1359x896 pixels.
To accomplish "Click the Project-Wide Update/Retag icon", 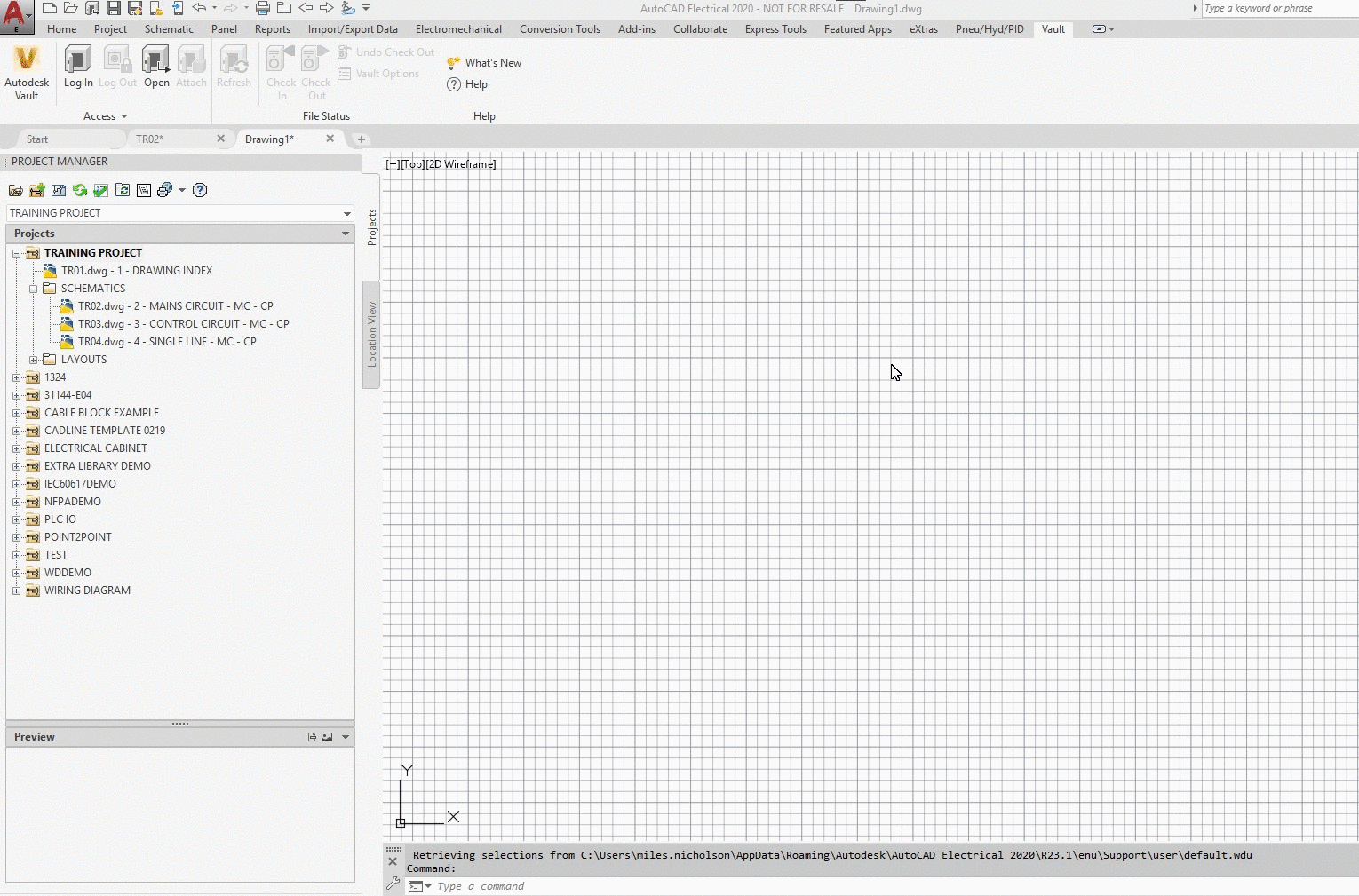I will (x=123, y=190).
